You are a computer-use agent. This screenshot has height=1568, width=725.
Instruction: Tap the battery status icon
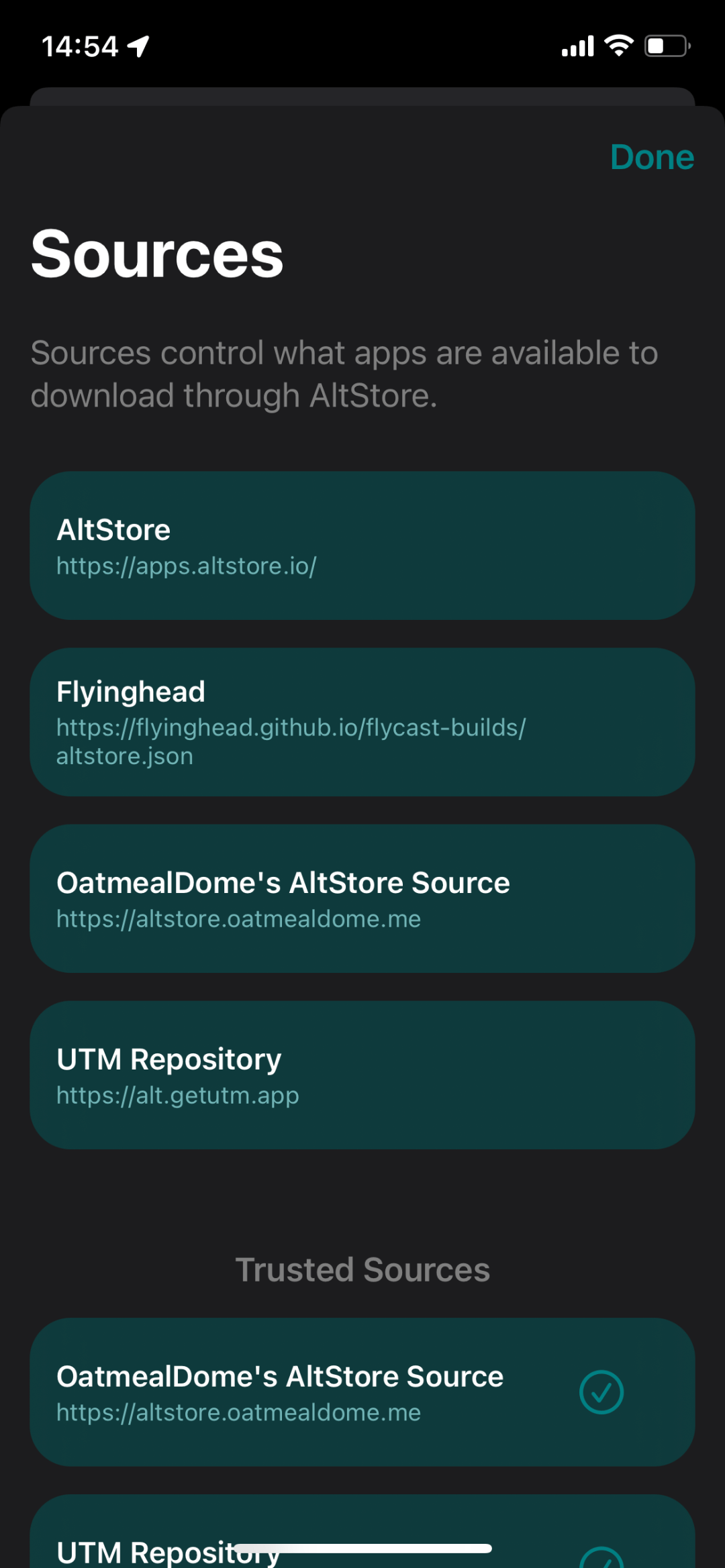[668, 46]
